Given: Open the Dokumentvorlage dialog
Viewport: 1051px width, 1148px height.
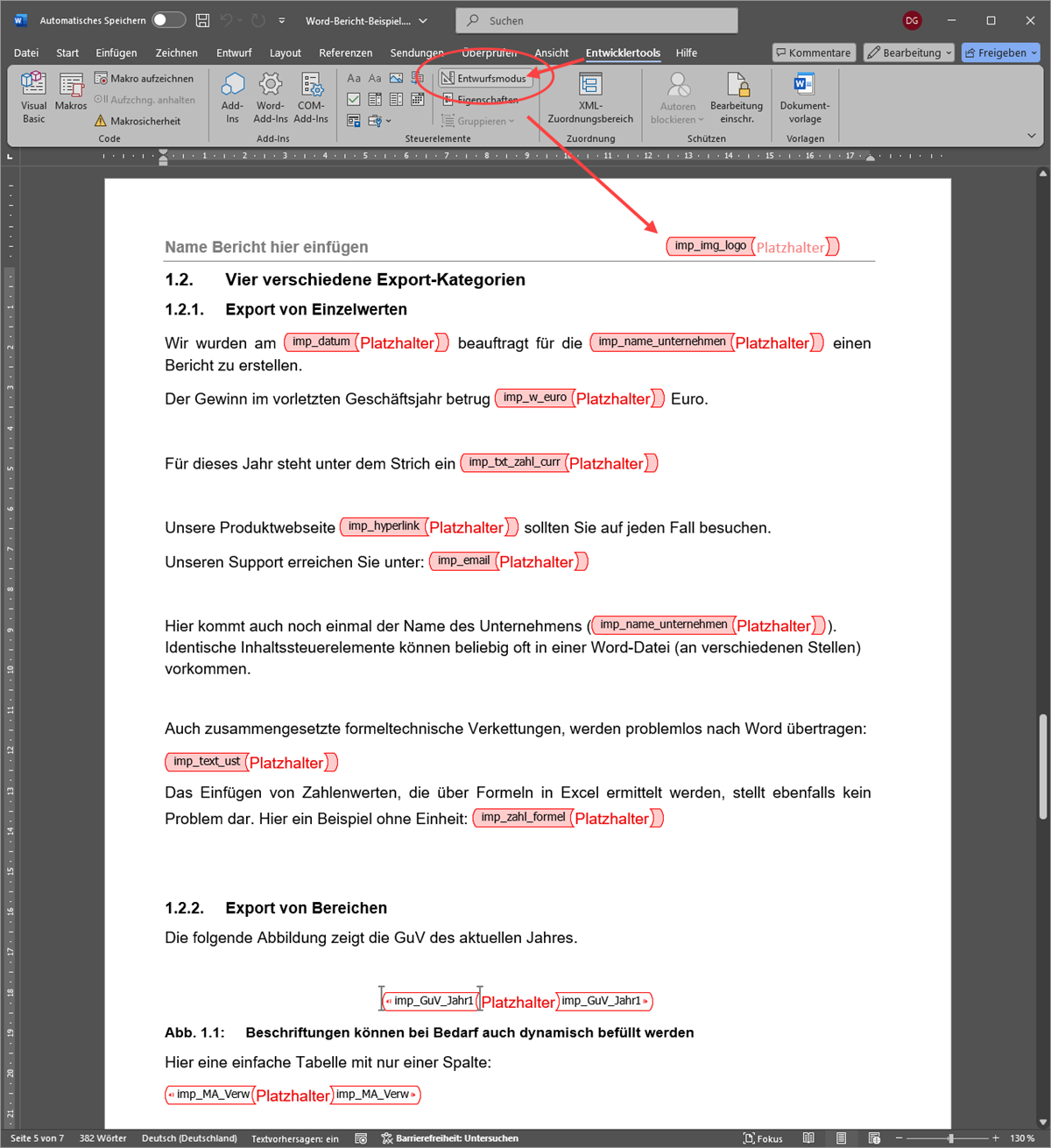Looking at the screenshot, I should coord(804,97).
